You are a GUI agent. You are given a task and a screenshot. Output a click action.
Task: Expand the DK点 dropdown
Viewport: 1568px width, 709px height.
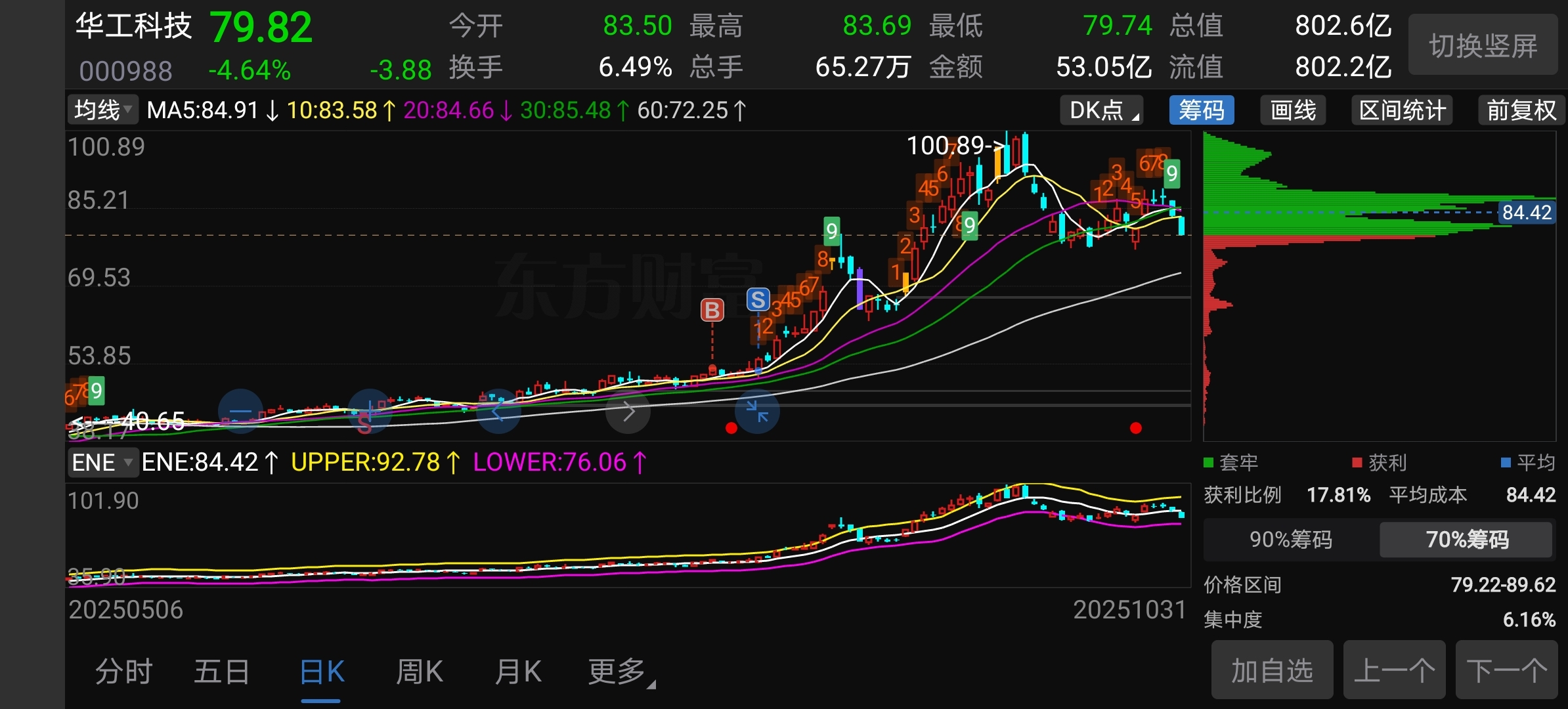[x=1102, y=110]
